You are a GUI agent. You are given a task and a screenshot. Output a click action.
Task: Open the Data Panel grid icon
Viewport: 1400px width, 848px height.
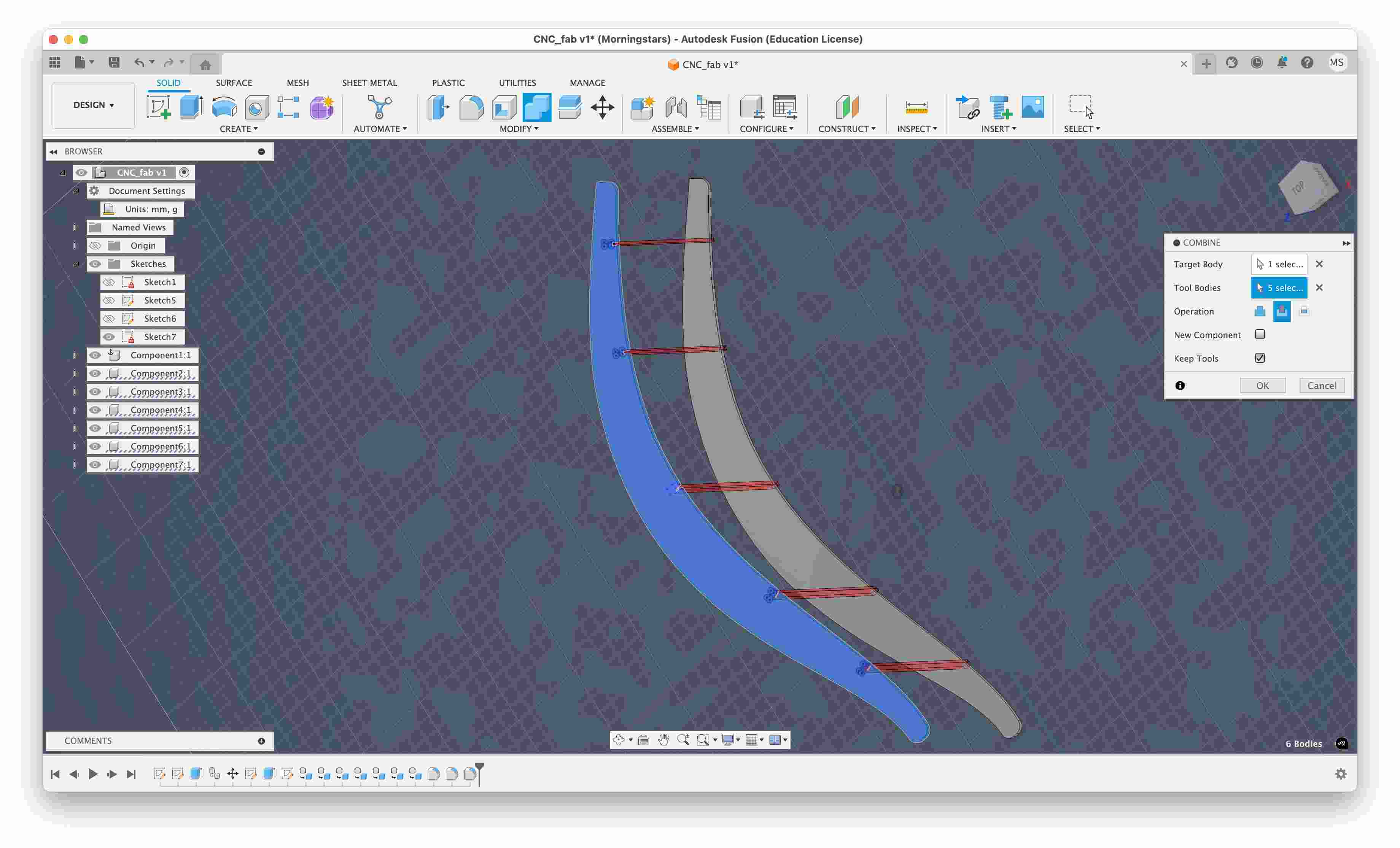click(54, 62)
